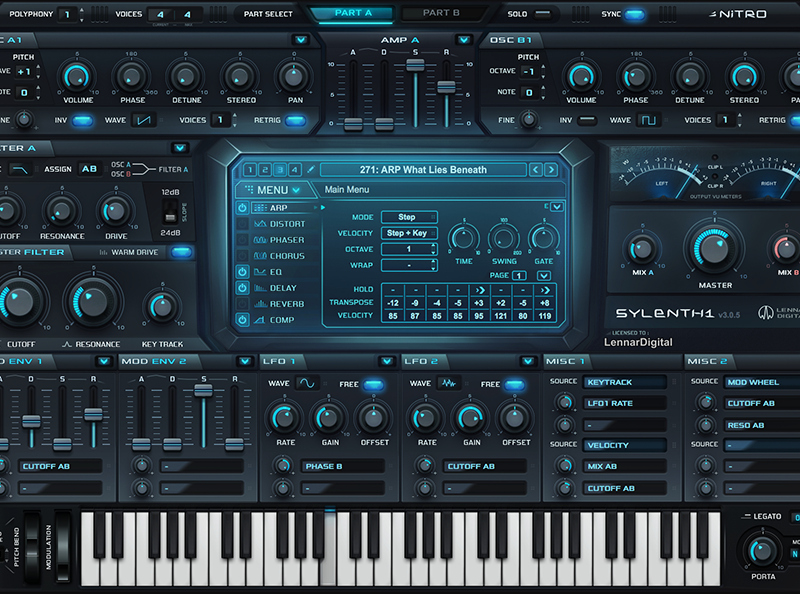Toggle the WARM DRIVE switch
The image size is (800, 594).
point(181,252)
